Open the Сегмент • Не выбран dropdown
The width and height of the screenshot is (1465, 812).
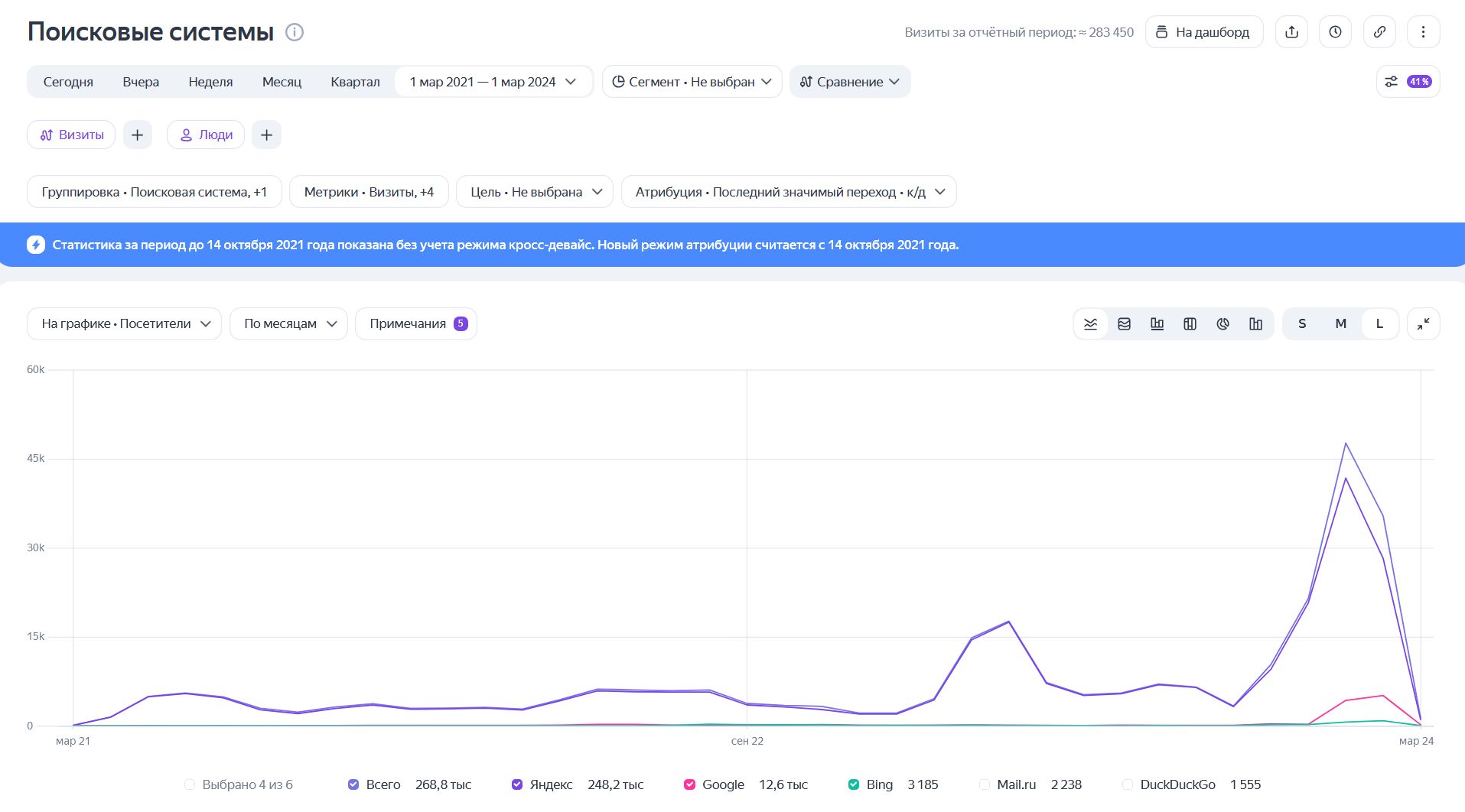[x=692, y=82]
